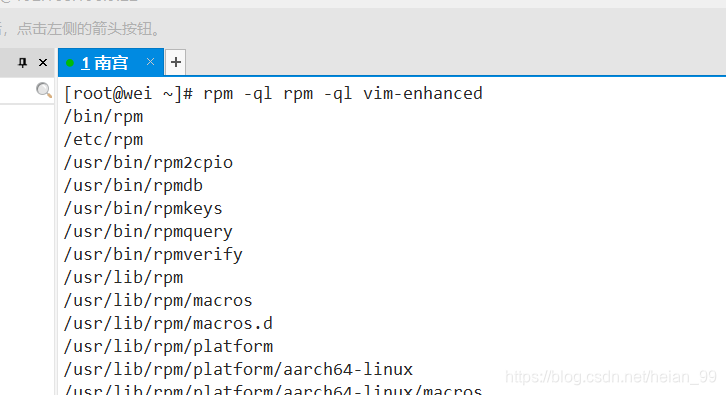Pin the side panel with the pushpin icon
Screen dimensions: 726x395
(x=22, y=62)
